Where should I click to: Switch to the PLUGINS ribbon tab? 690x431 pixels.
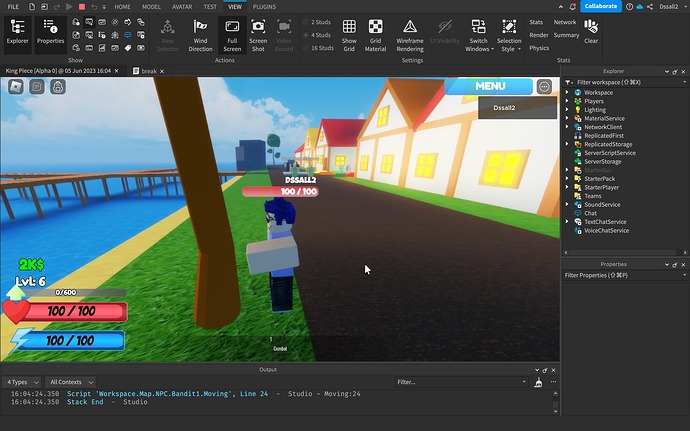click(x=264, y=7)
